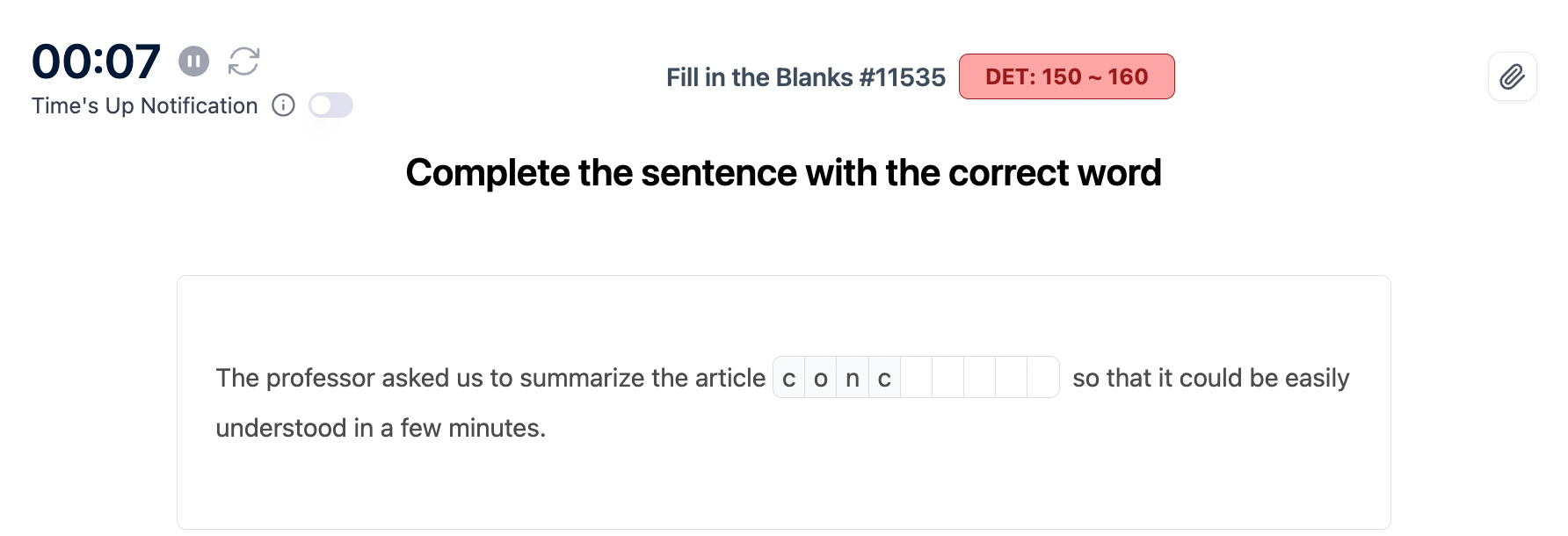The image size is (1568, 536).
Task: Select the letter box containing 'o'
Action: 821,378
